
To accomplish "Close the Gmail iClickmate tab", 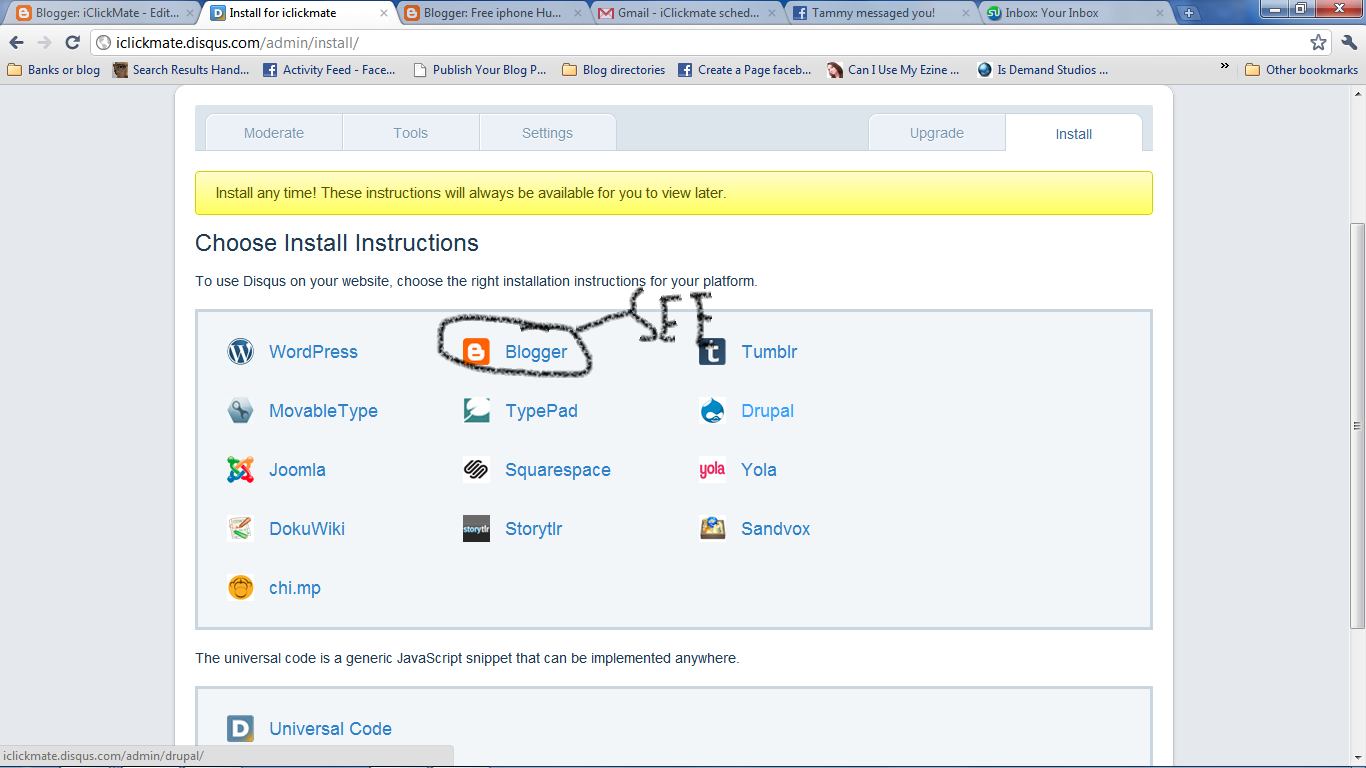I will point(773,13).
